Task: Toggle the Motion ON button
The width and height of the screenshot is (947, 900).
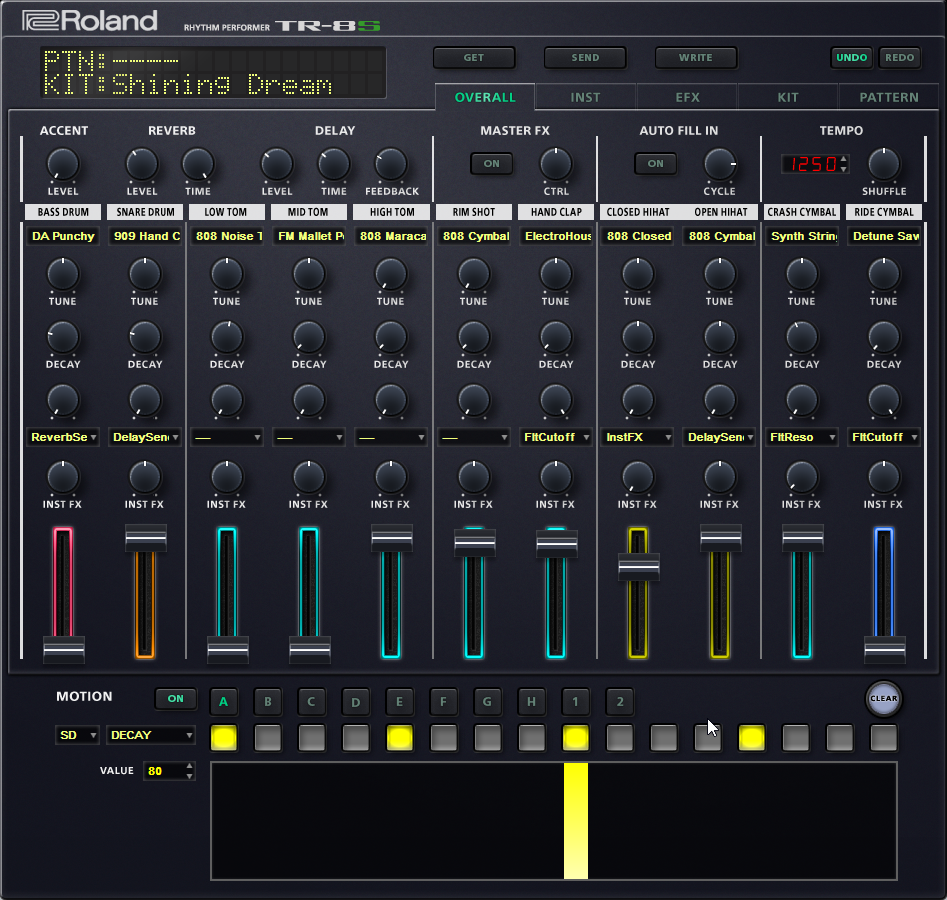Action: (x=176, y=699)
